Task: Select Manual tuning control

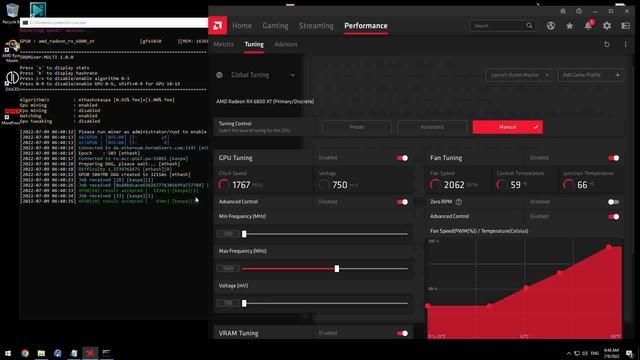Action: (x=507, y=127)
